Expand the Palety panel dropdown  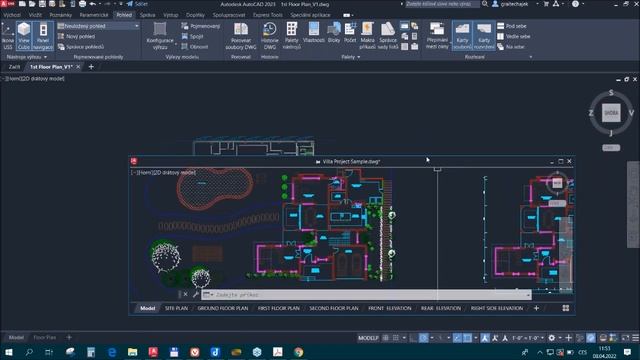click(351, 57)
